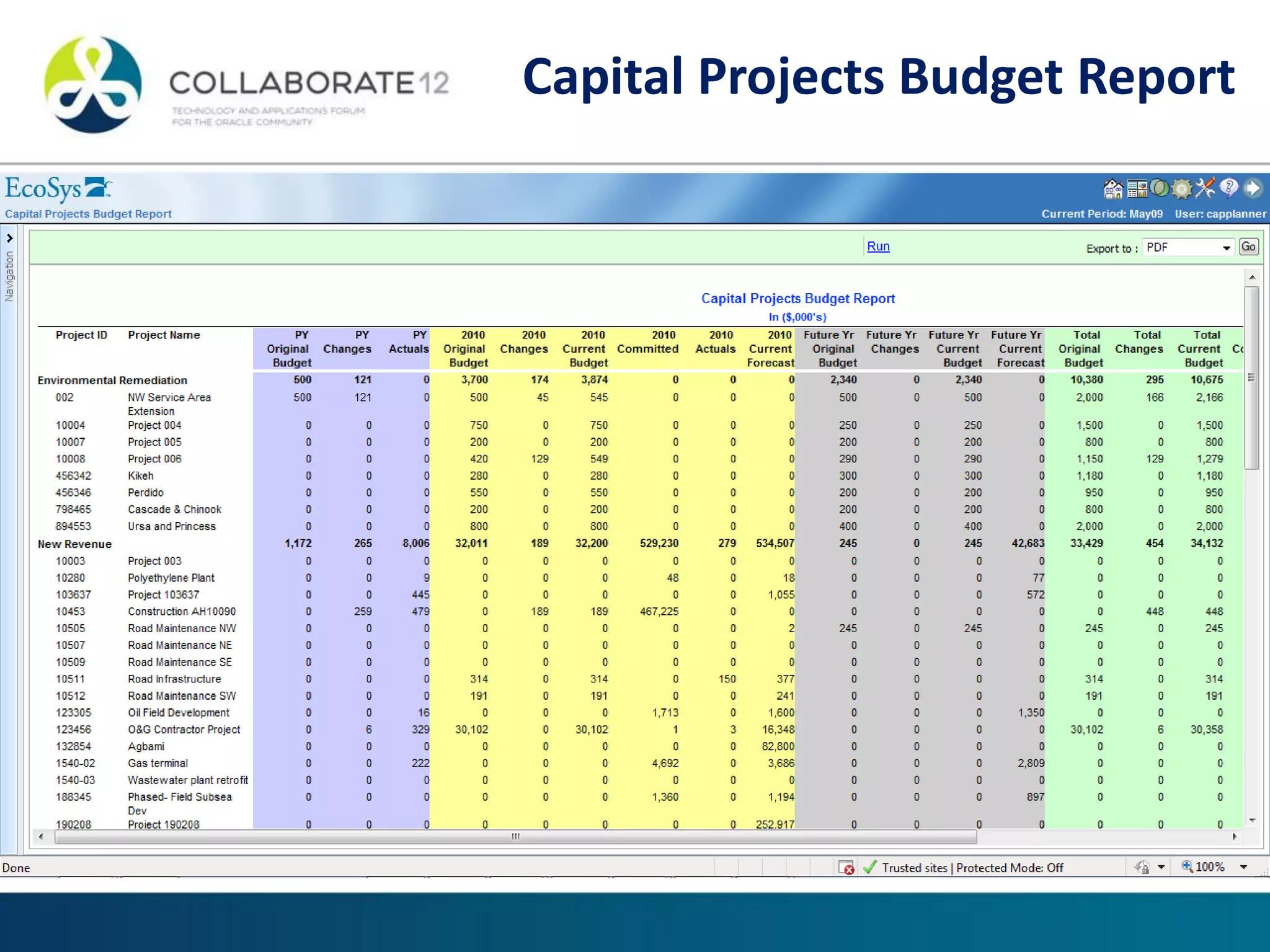Open the Home house icon
Viewport: 1270px width, 952px height.
(x=1113, y=188)
